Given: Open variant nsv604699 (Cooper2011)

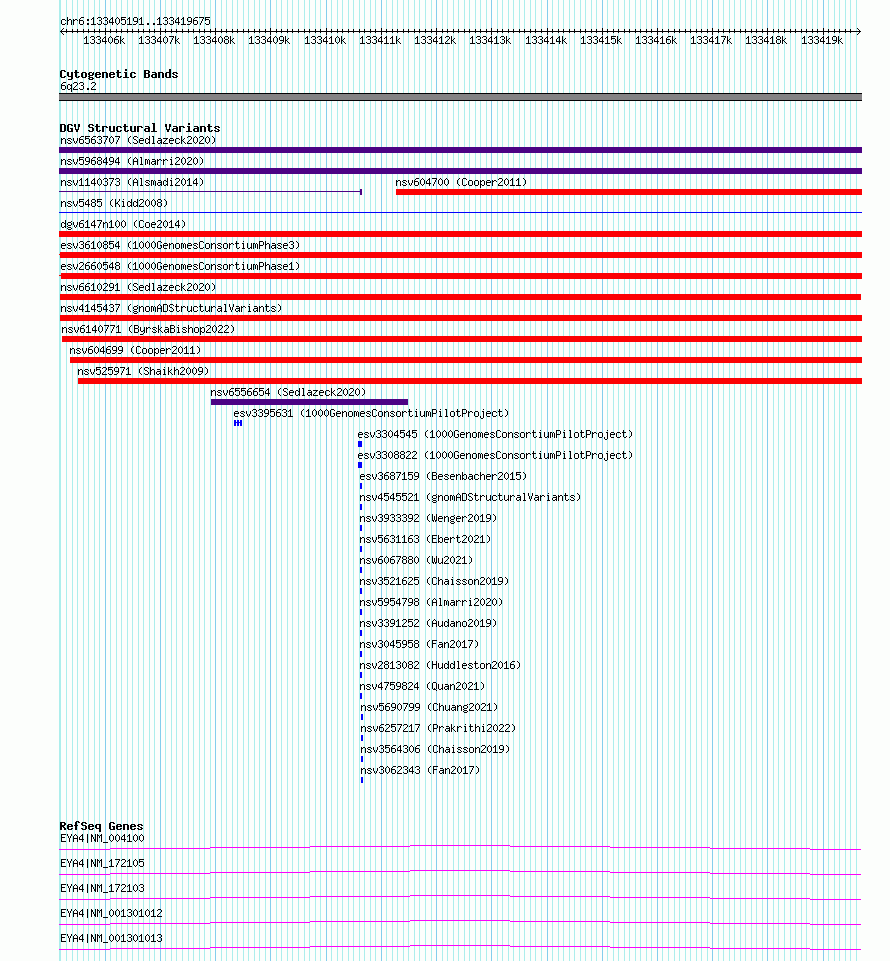Looking at the screenshot, I should (135, 350).
